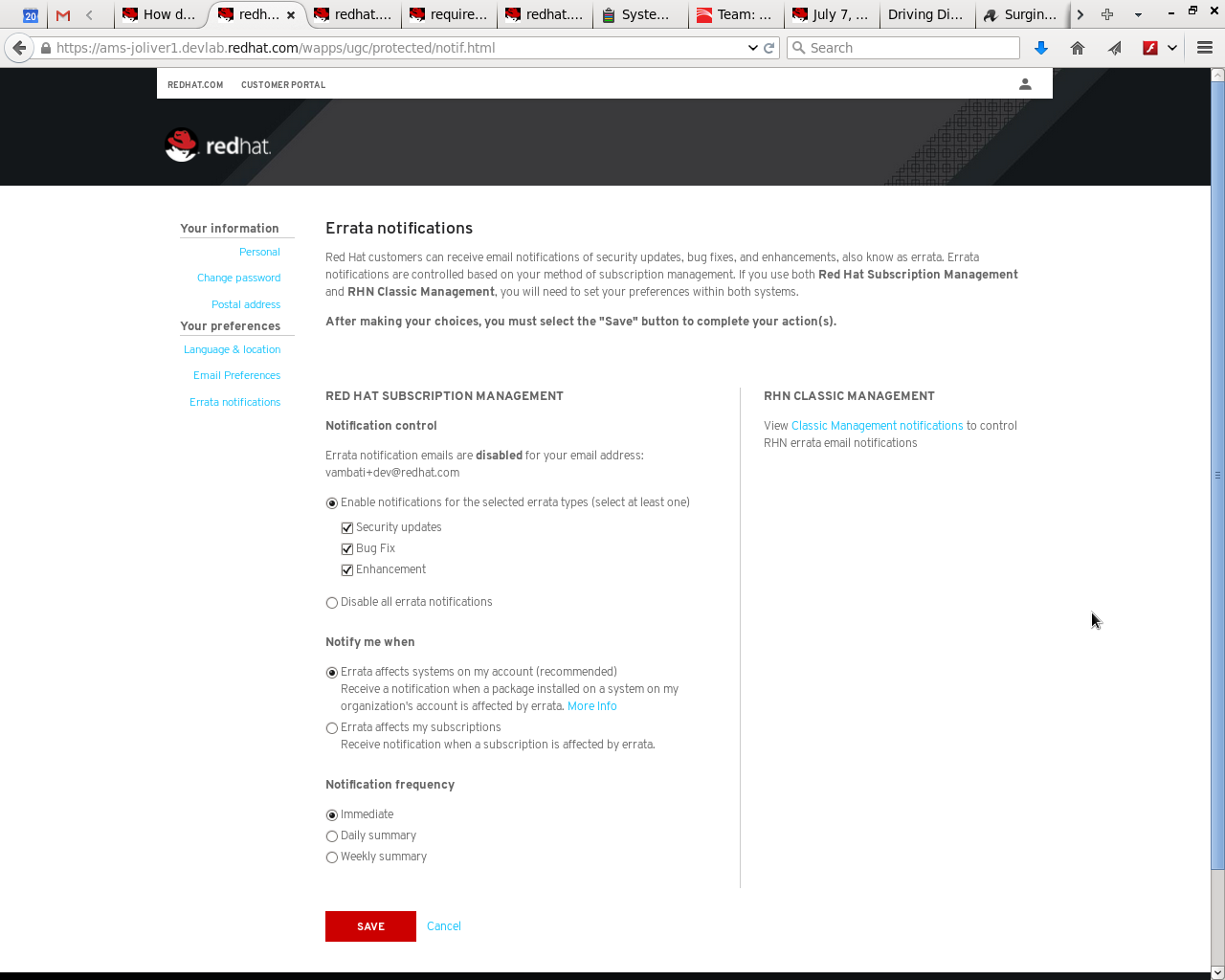
Task: Open the Firefox hamburger menu
Action: (1204, 47)
